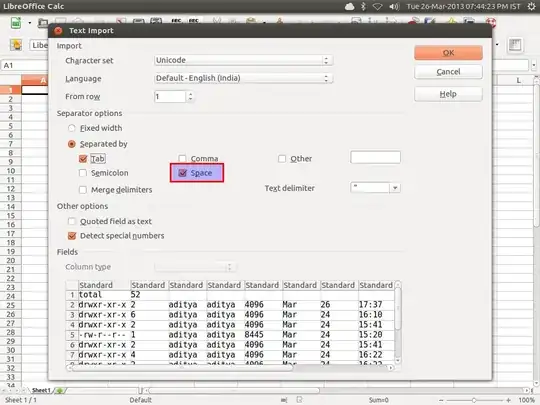Image resolution: width=540 pixels, height=405 pixels.
Task: Click '52' value in preview row 1
Action: point(135,294)
